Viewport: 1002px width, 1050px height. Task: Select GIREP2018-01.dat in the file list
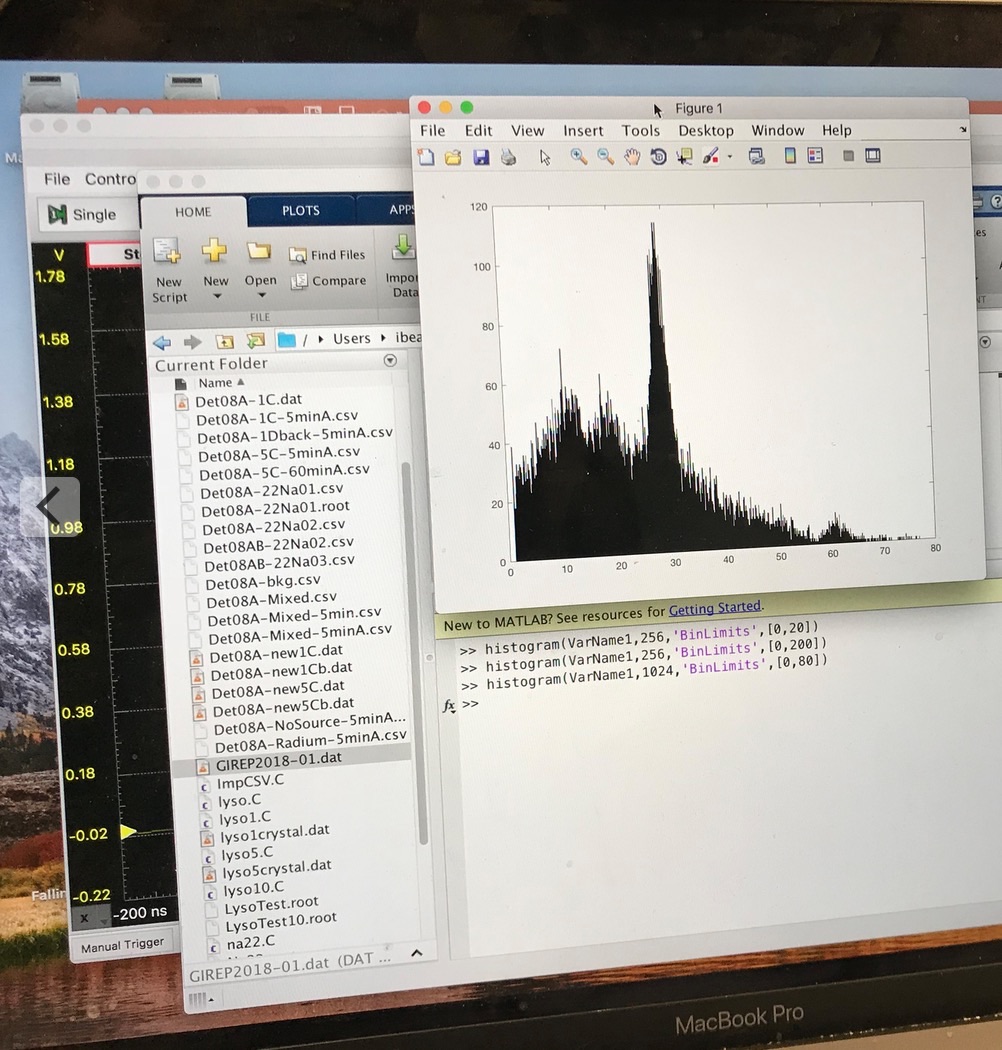coord(279,758)
